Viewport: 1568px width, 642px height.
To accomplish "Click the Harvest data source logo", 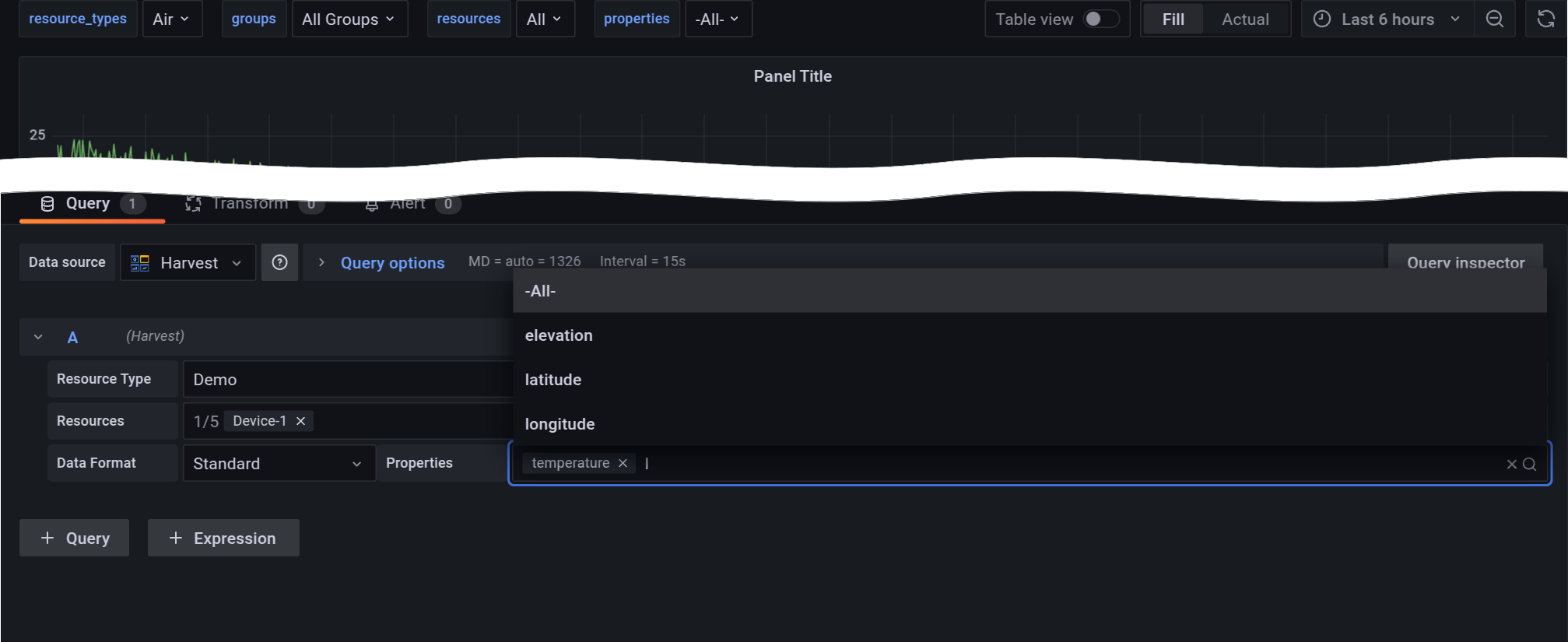I will click(139, 262).
